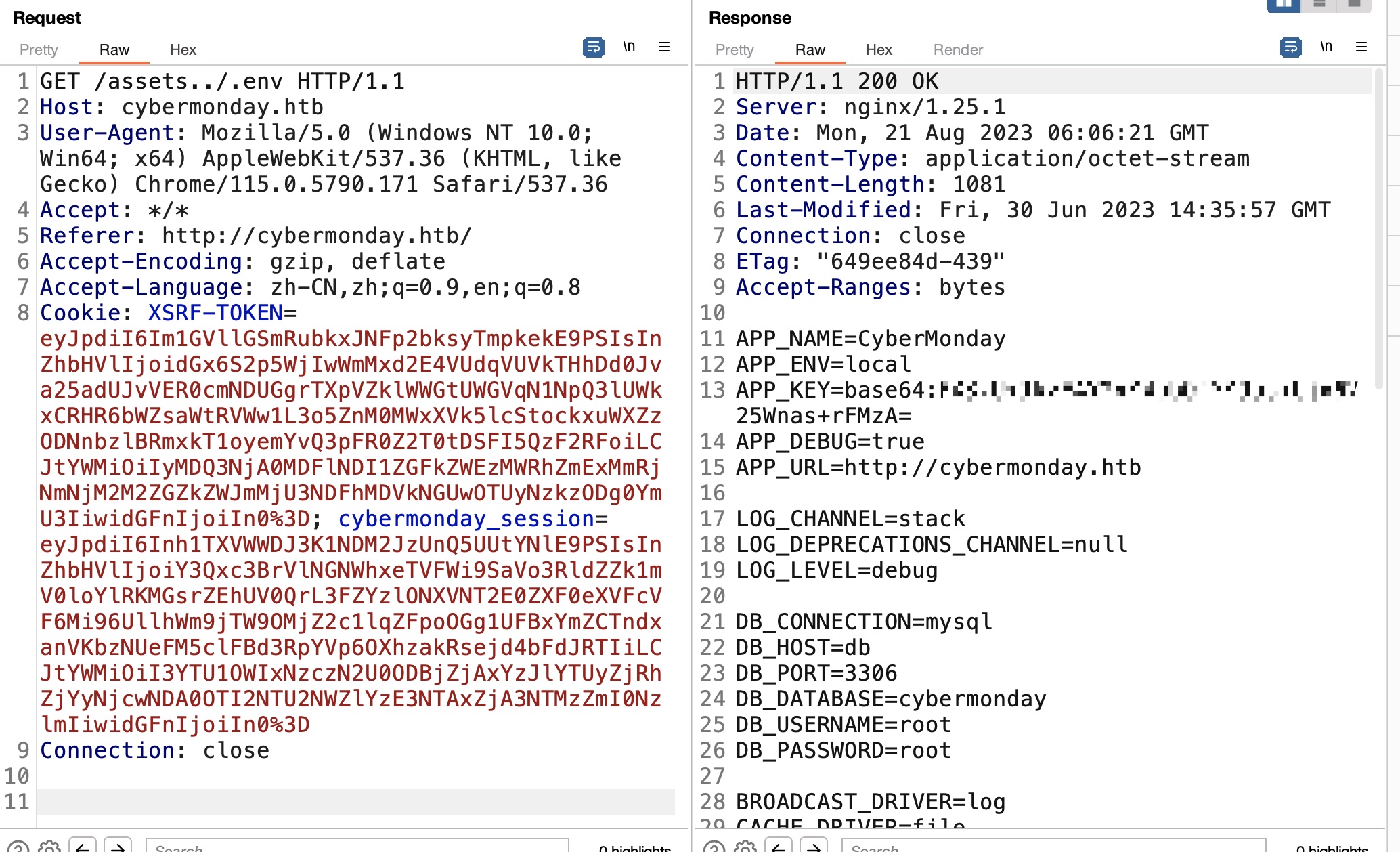Switch to side-by-side layout view
1400x852 pixels.
pyautogui.click(x=1284, y=5)
